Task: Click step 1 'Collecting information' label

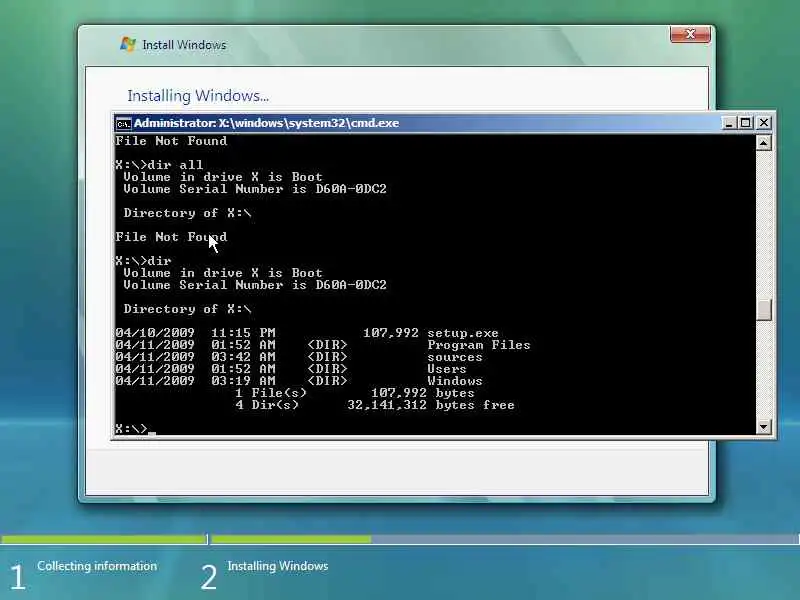Action: (x=97, y=566)
